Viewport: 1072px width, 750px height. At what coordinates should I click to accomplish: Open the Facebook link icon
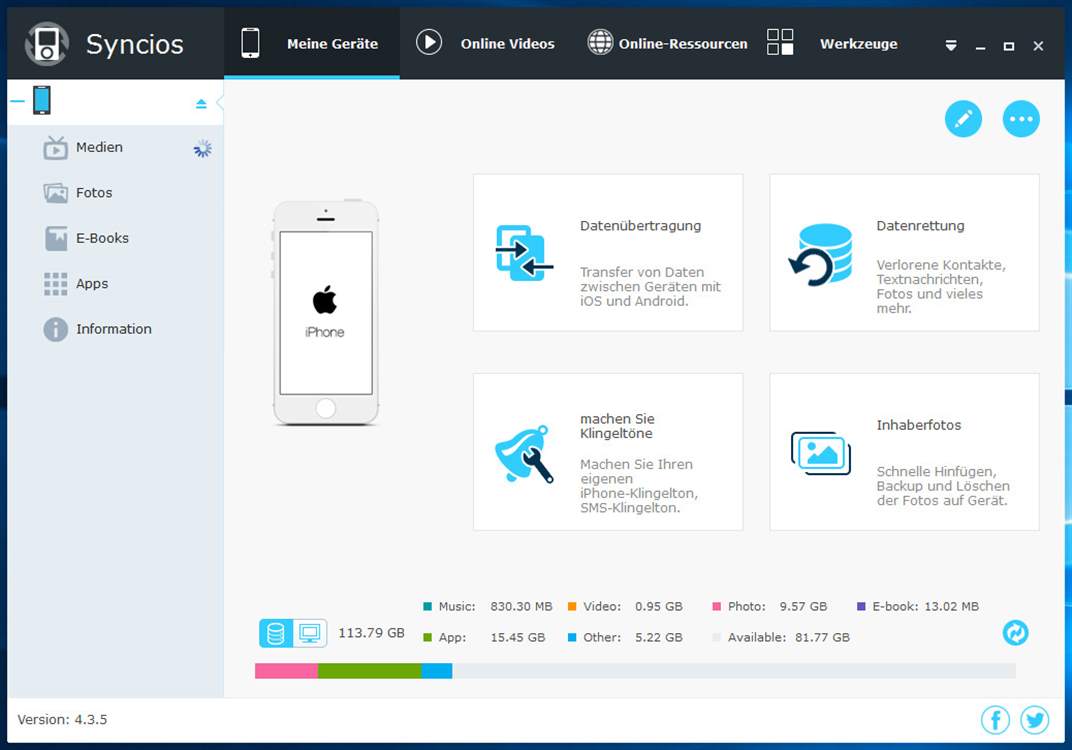[x=995, y=720]
